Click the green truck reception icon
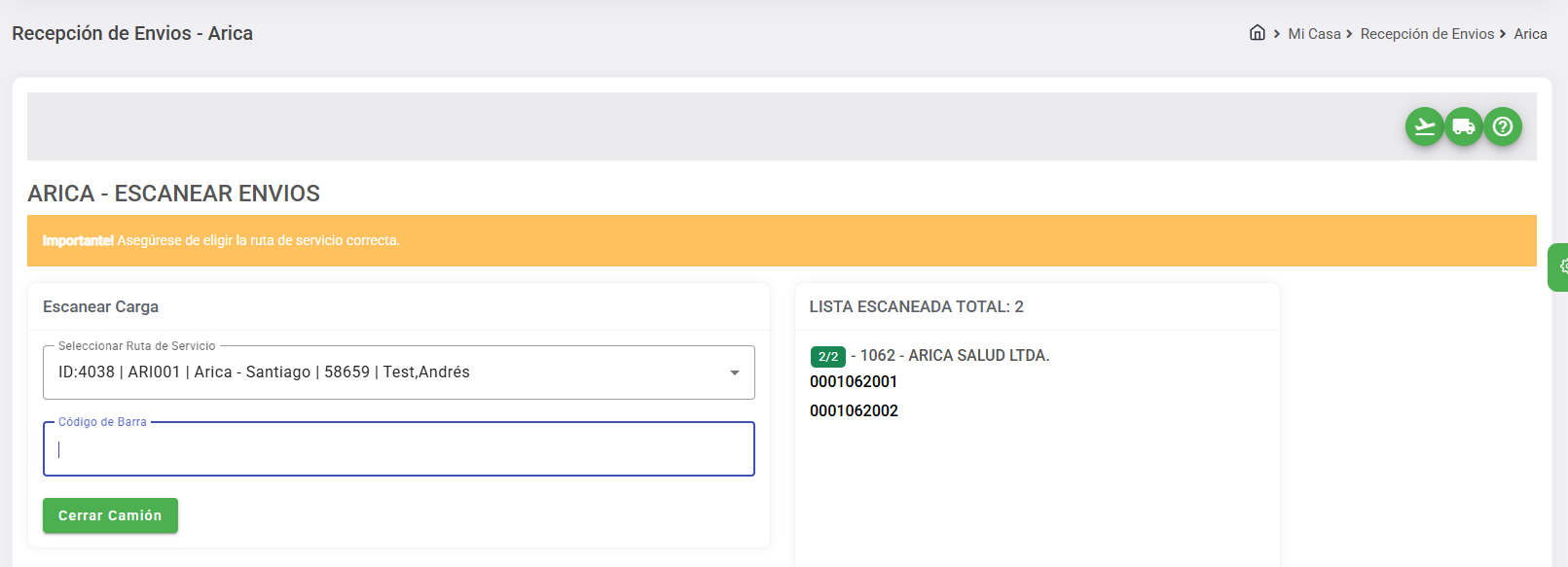The height and width of the screenshot is (567, 1568). 1463,126
